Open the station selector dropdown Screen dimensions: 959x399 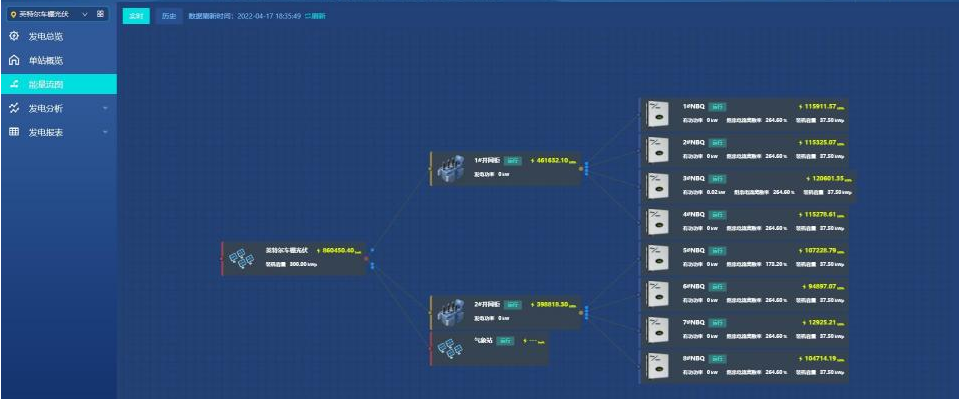pos(50,13)
